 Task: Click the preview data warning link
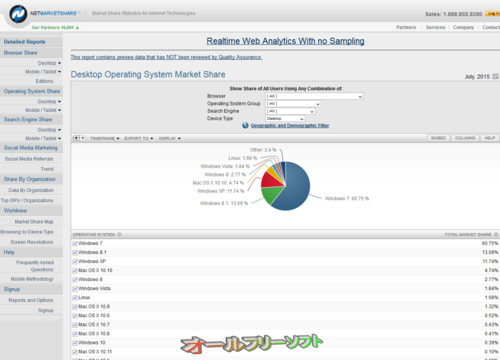pos(166,57)
